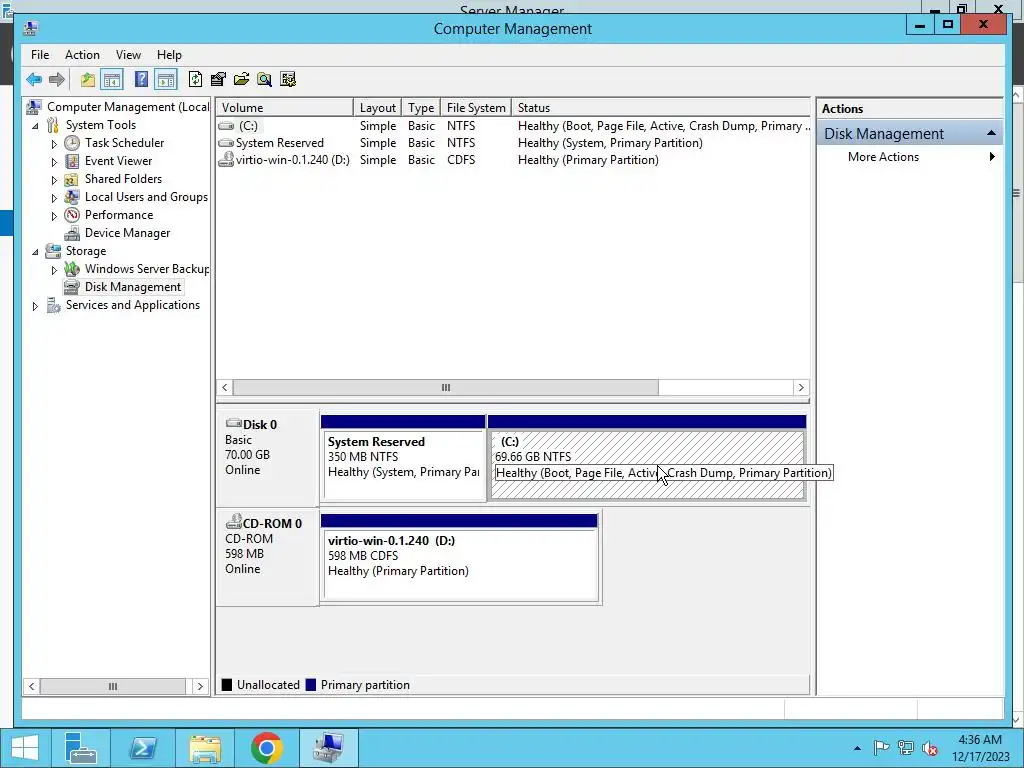The height and width of the screenshot is (768, 1024).
Task: Open the Action menu
Action: pyautogui.click(x=82, y=55)
